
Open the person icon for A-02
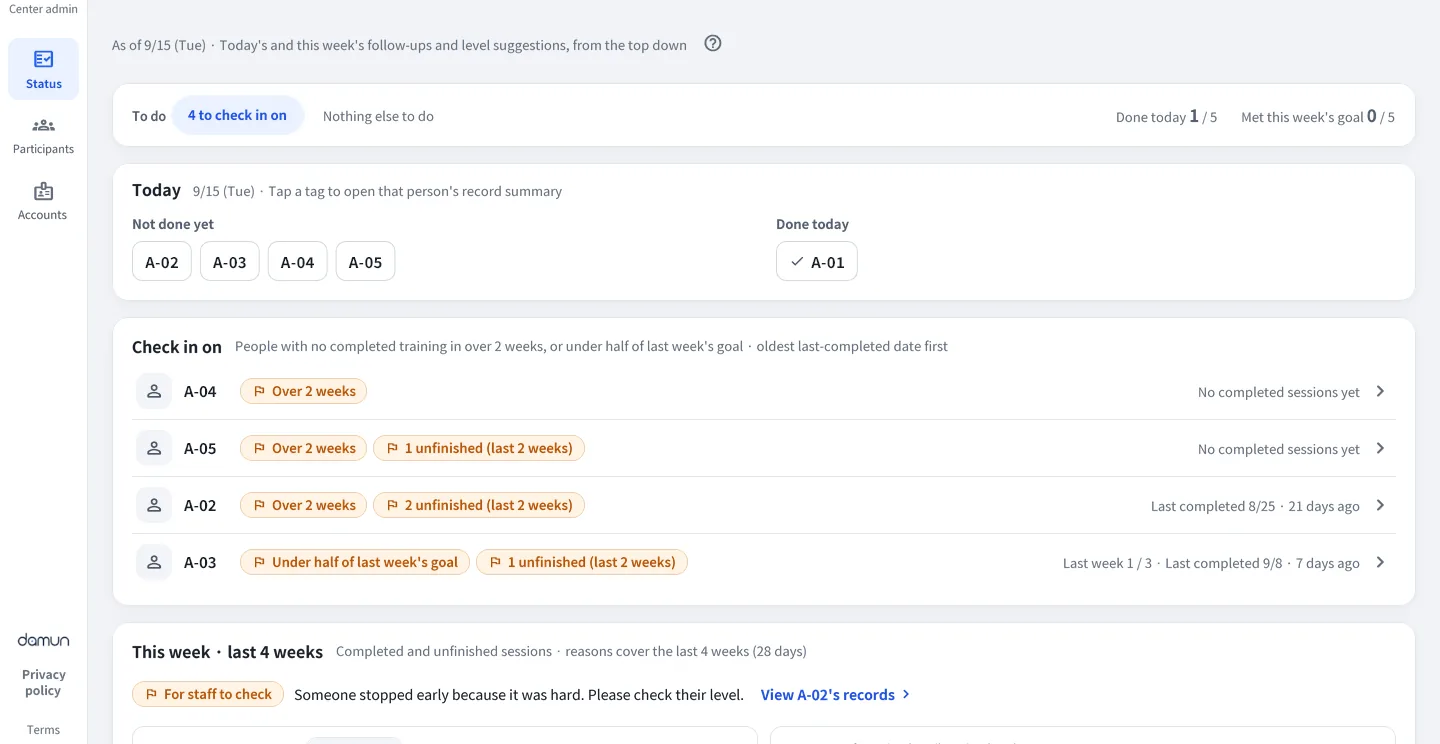point(154,505)
